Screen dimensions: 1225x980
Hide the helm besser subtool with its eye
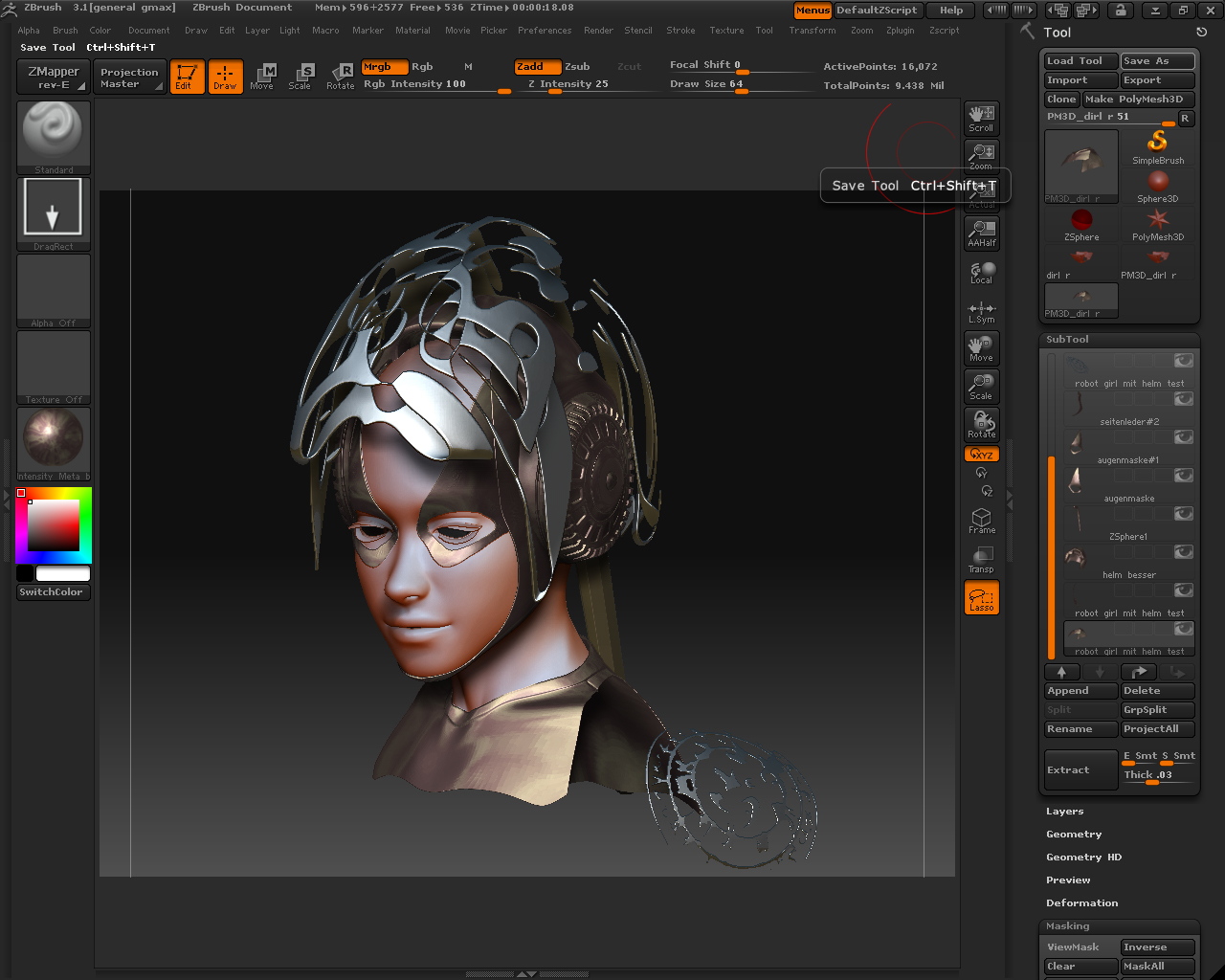point(1184,552)
